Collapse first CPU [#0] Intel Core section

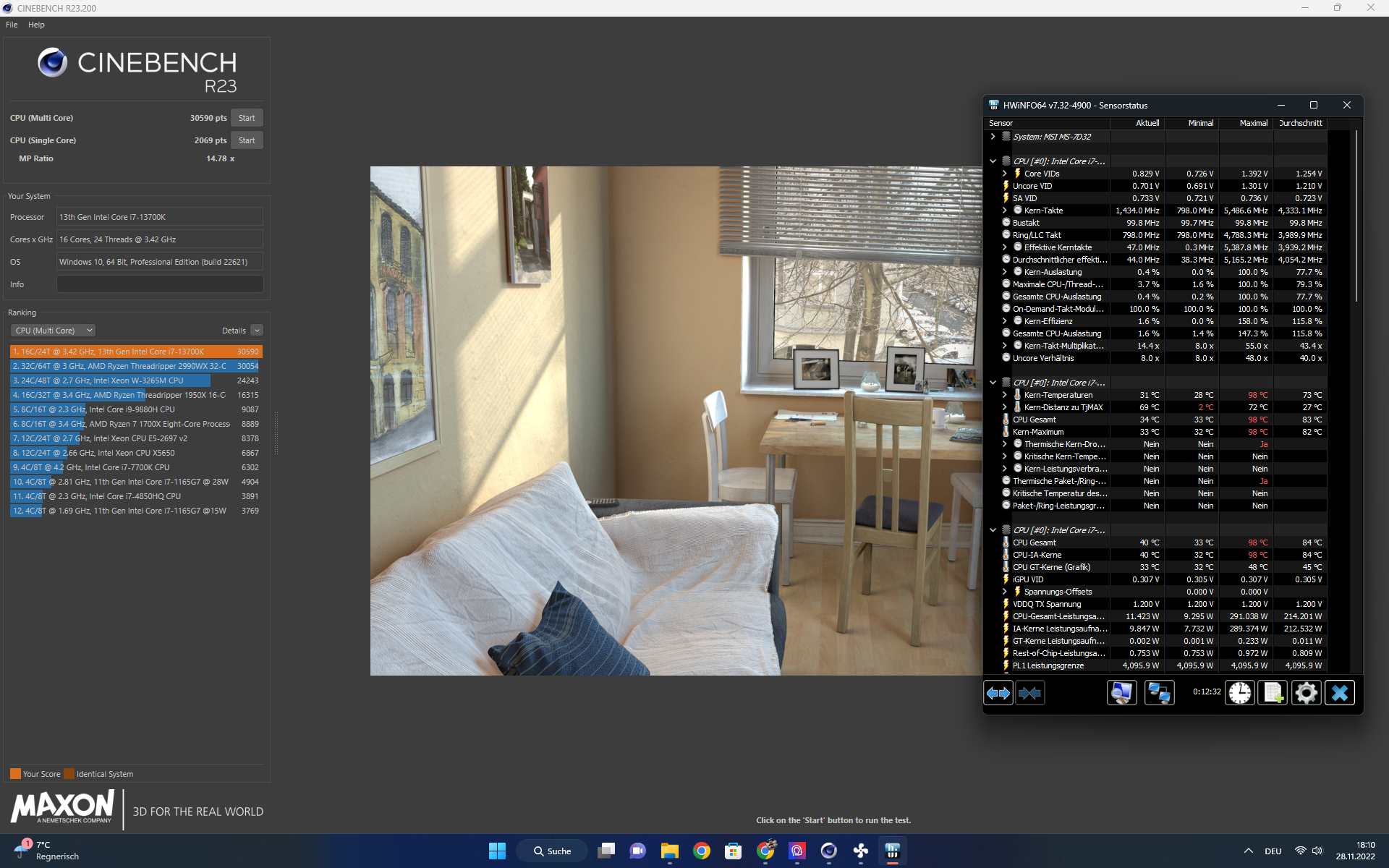993,161
